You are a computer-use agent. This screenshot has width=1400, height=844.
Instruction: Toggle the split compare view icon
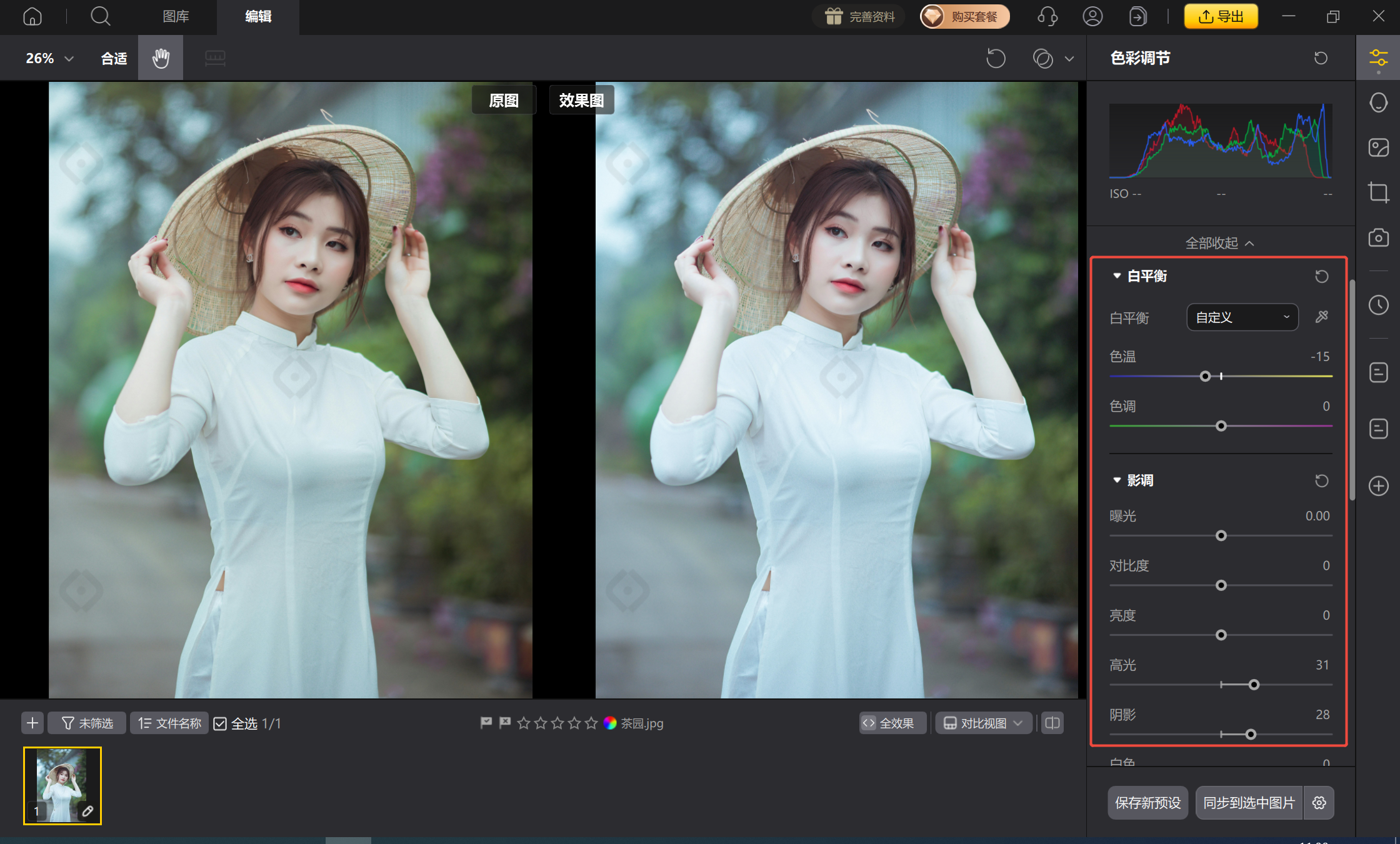1052,723
